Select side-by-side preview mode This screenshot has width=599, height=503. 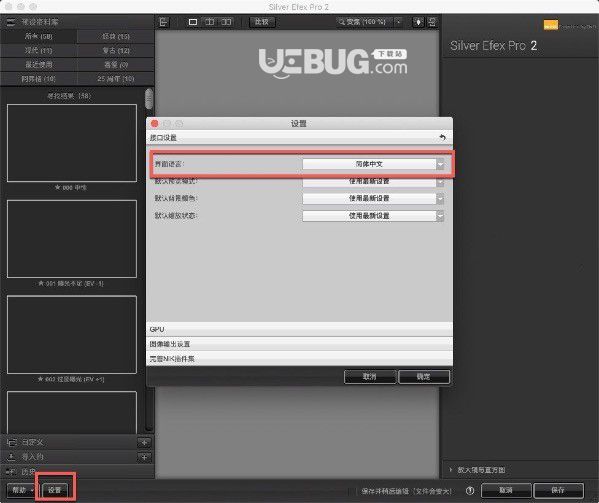pyautogui.click(x=227, y=22)
